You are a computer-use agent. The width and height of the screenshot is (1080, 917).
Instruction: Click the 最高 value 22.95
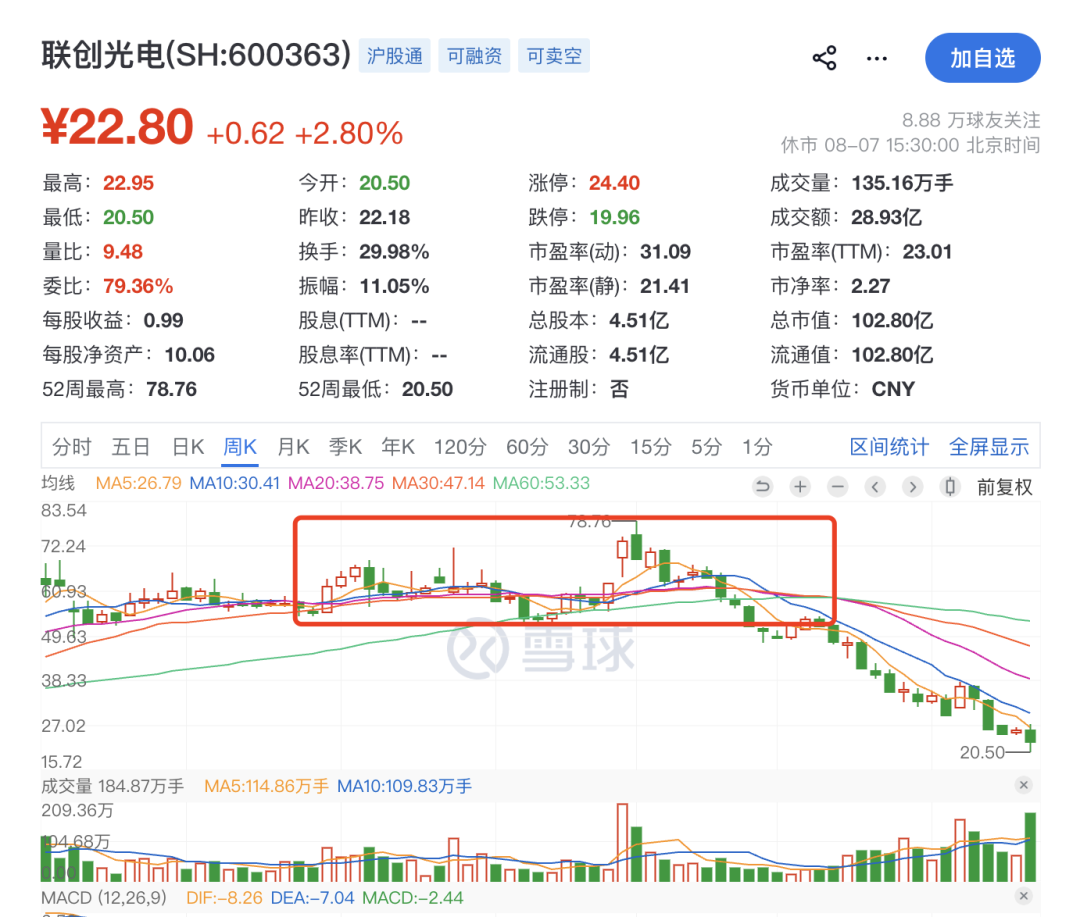(128, 183)
